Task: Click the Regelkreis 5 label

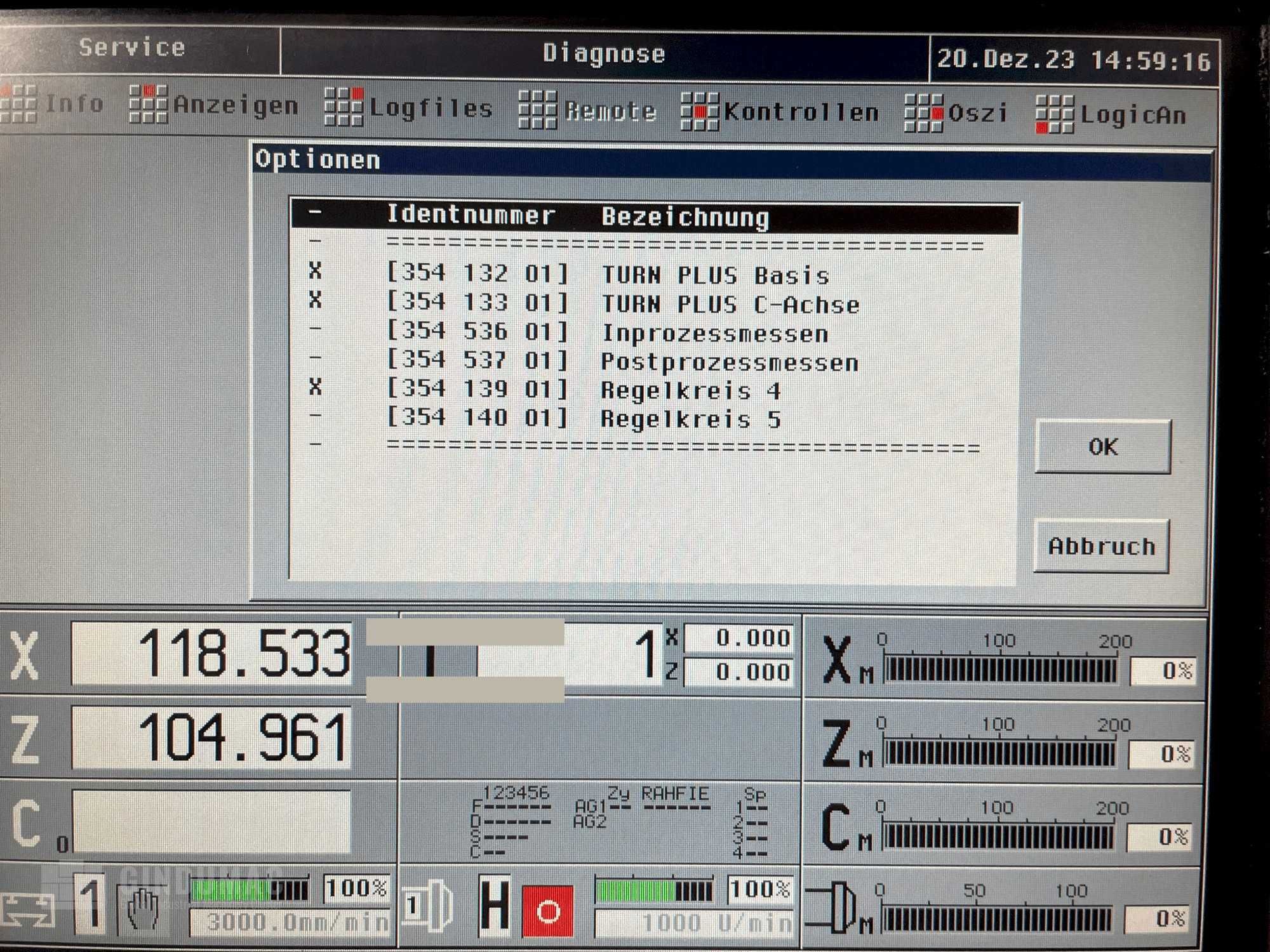Action: tap(691, 420)
